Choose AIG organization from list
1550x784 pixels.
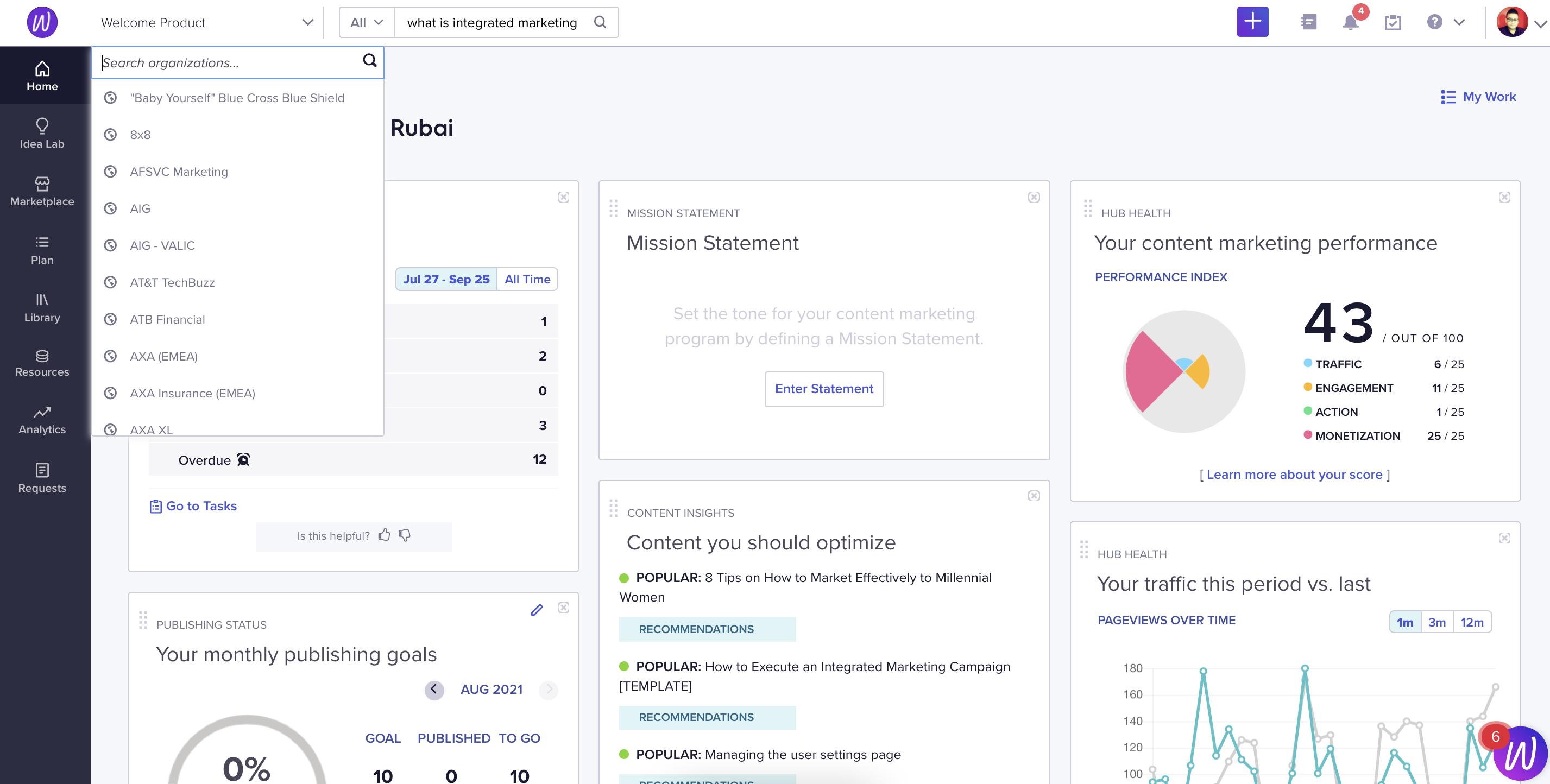click(x=237, y=208)
